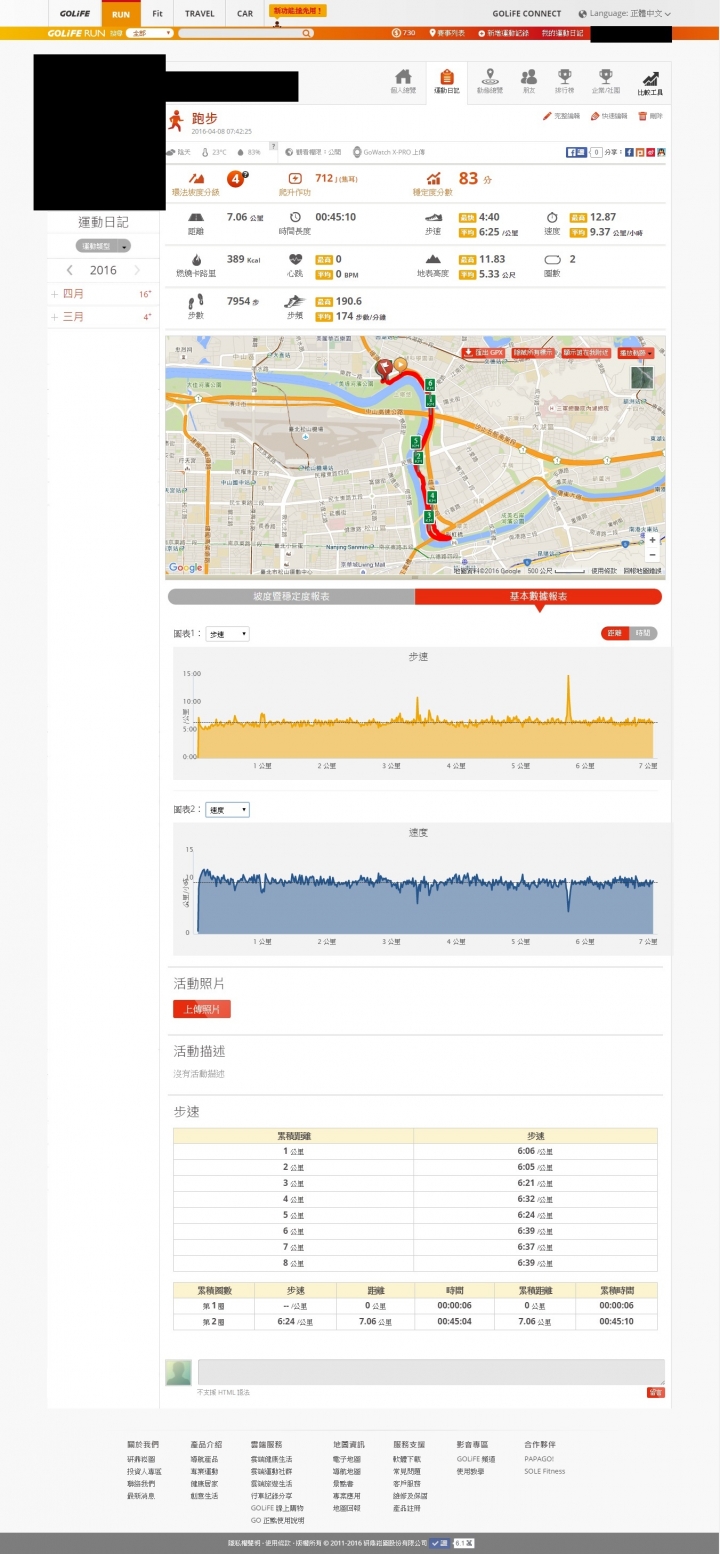Viewport: 720px width, 1554px height.
Task: Zoom in on the map
Action: (x=652, y=540)
